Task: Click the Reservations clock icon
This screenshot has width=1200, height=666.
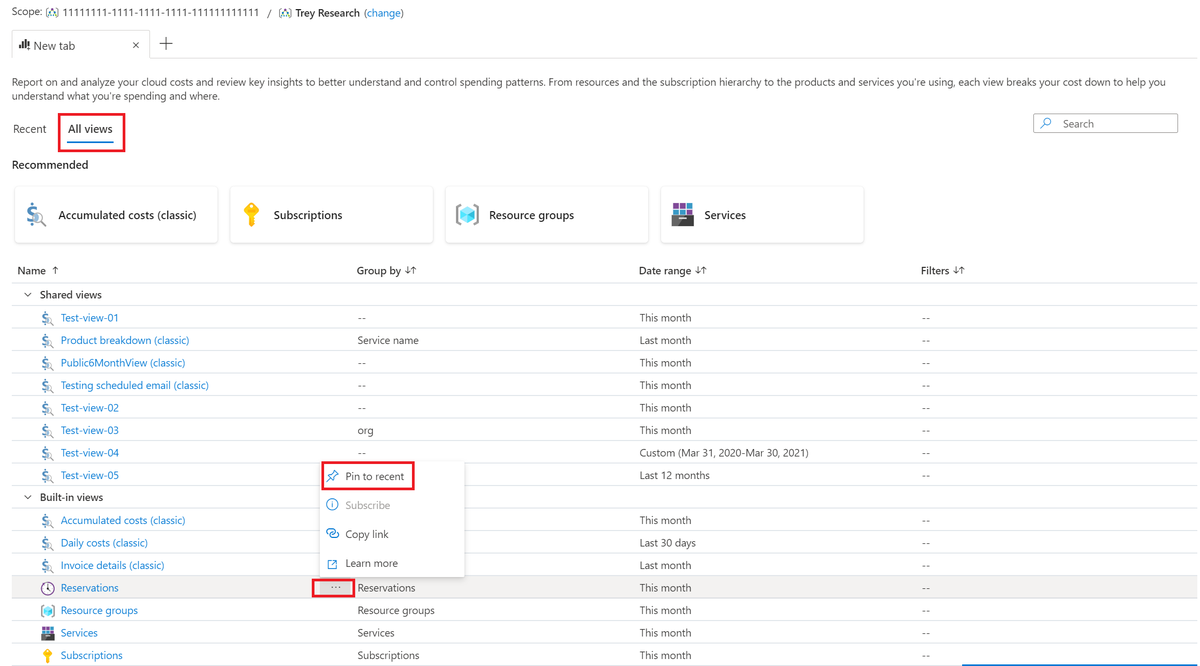Action: [47, 587]
